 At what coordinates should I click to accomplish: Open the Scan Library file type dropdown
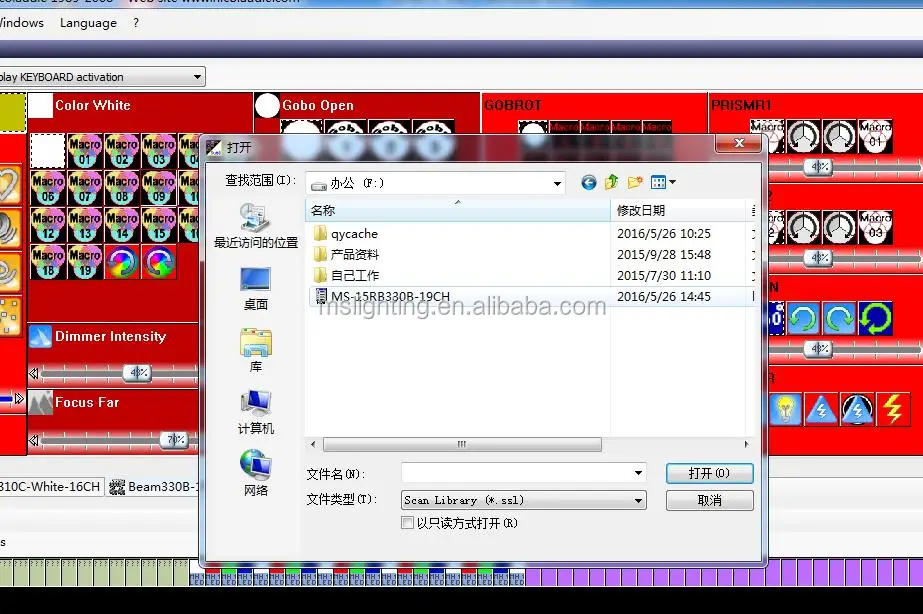638,500
